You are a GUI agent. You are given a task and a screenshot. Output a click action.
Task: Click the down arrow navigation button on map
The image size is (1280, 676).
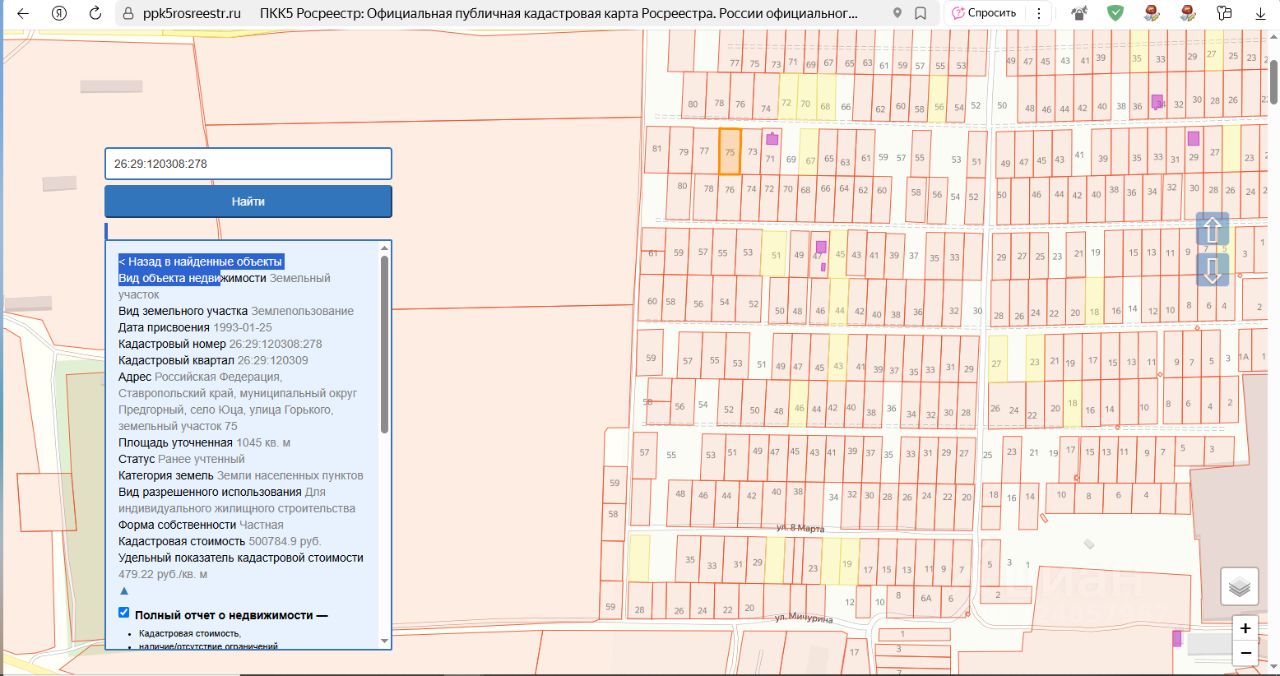coord(1212,270)
